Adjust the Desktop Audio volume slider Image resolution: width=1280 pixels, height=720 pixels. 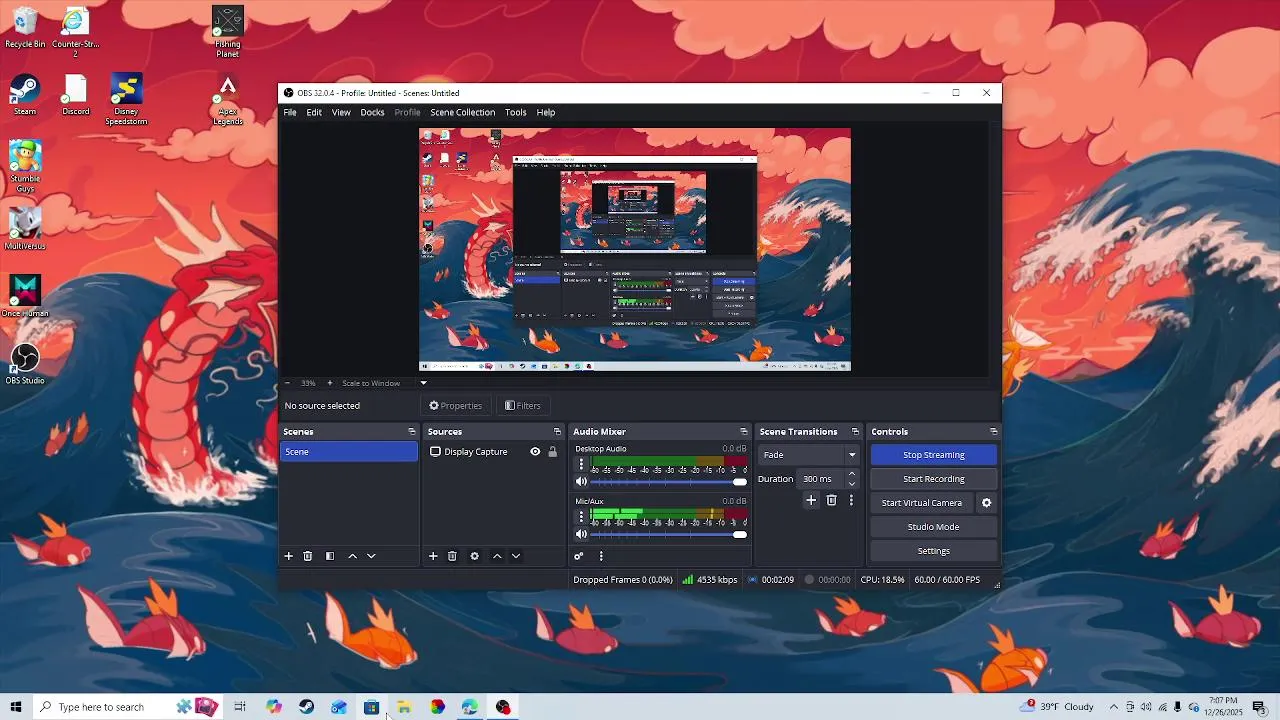669,482
